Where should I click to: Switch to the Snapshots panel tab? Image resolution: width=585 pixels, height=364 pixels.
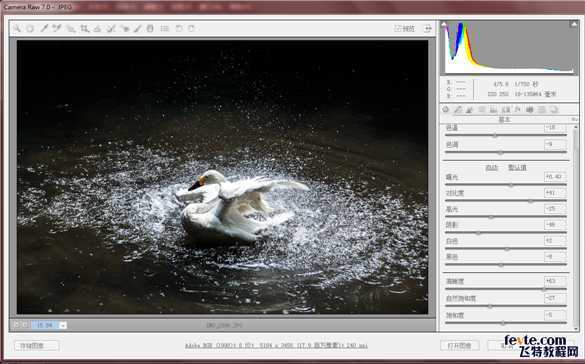554,110
